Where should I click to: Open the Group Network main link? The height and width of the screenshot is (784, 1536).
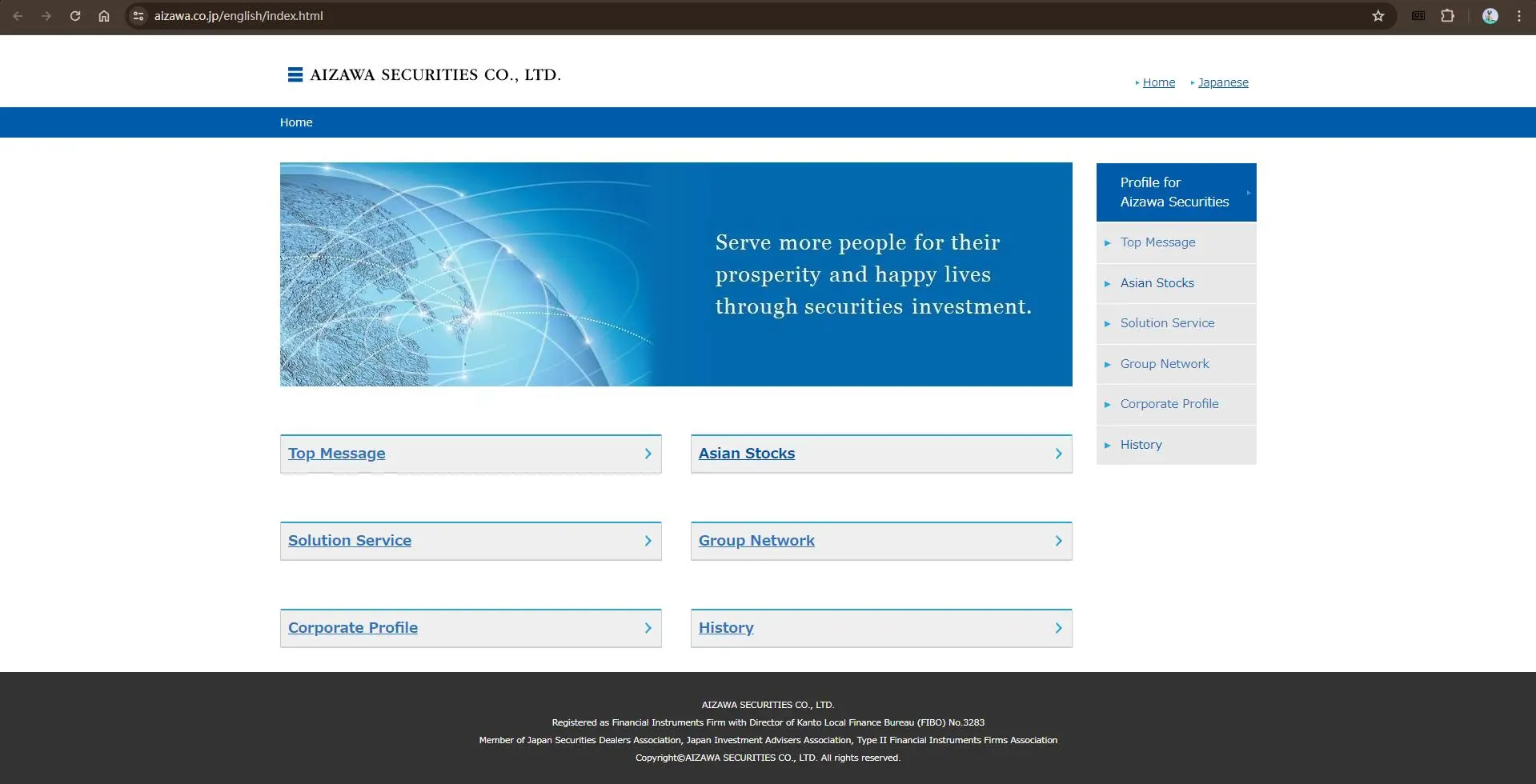[x=756, y=541]
